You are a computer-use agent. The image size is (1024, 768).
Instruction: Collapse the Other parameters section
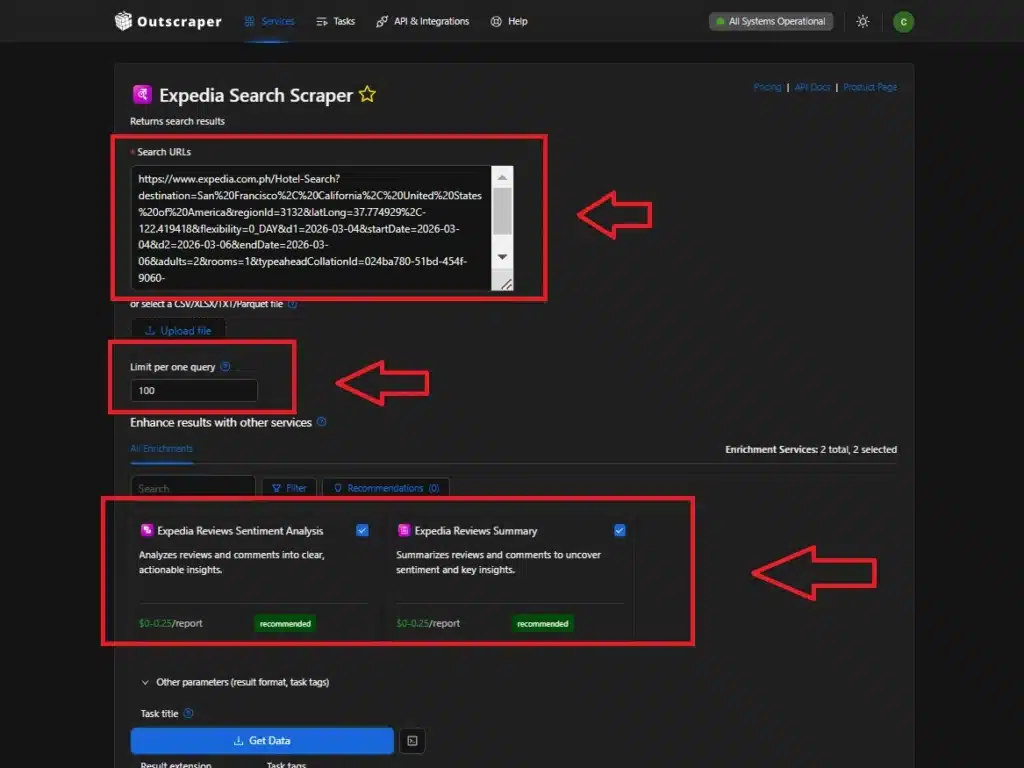tap(145, 681)
